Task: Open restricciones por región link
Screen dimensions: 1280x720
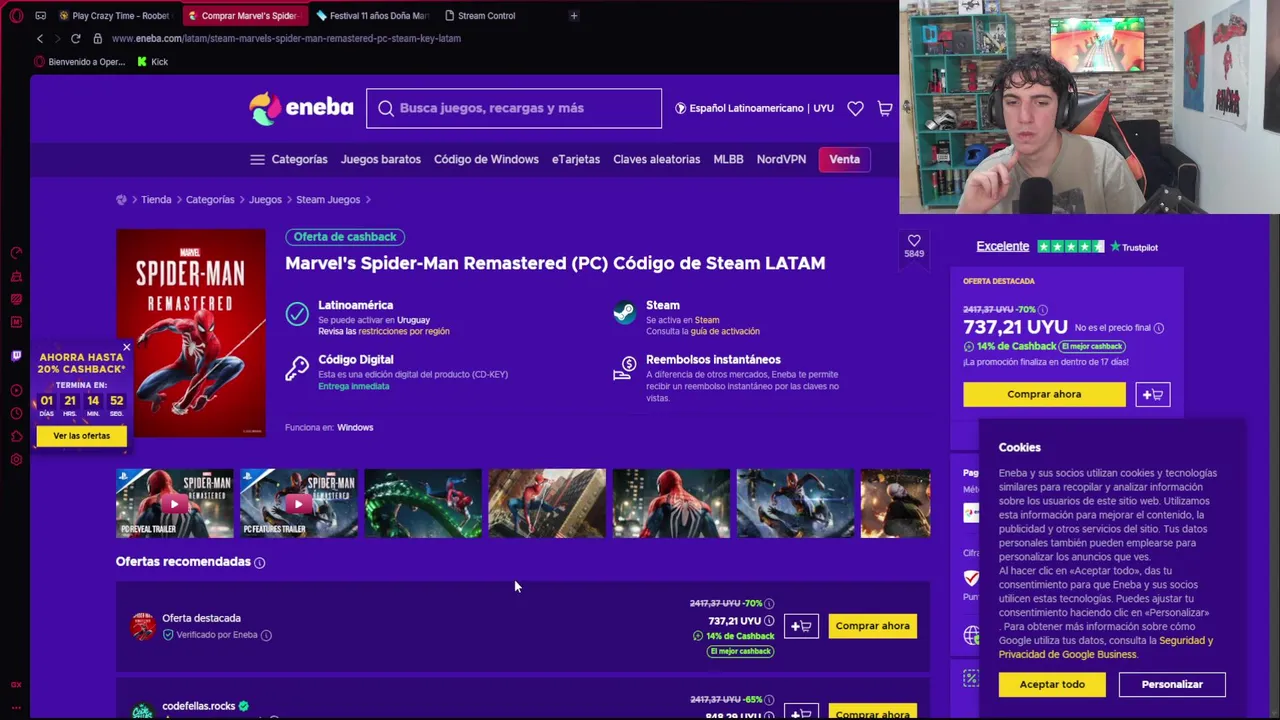Action: click(x=404, y=331)
